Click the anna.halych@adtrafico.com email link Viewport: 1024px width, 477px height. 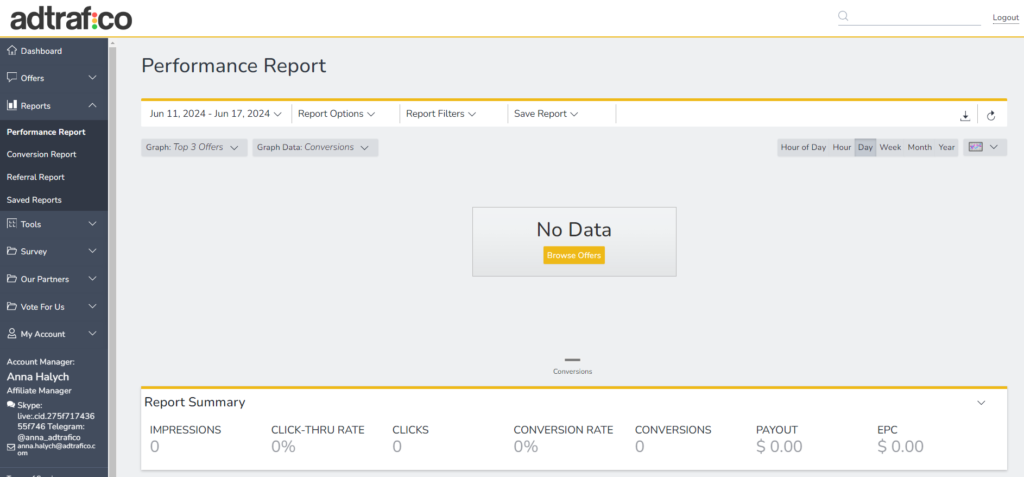click(56, 448)
